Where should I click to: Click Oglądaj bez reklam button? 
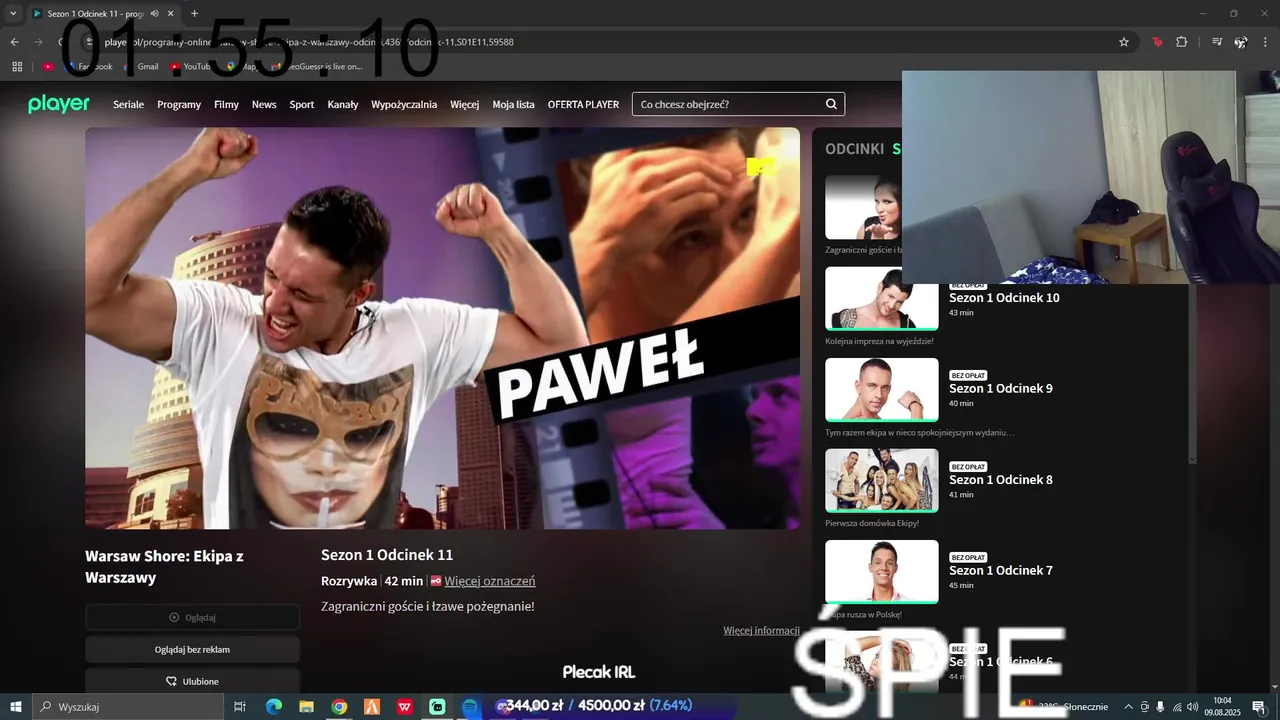point(192,649)
